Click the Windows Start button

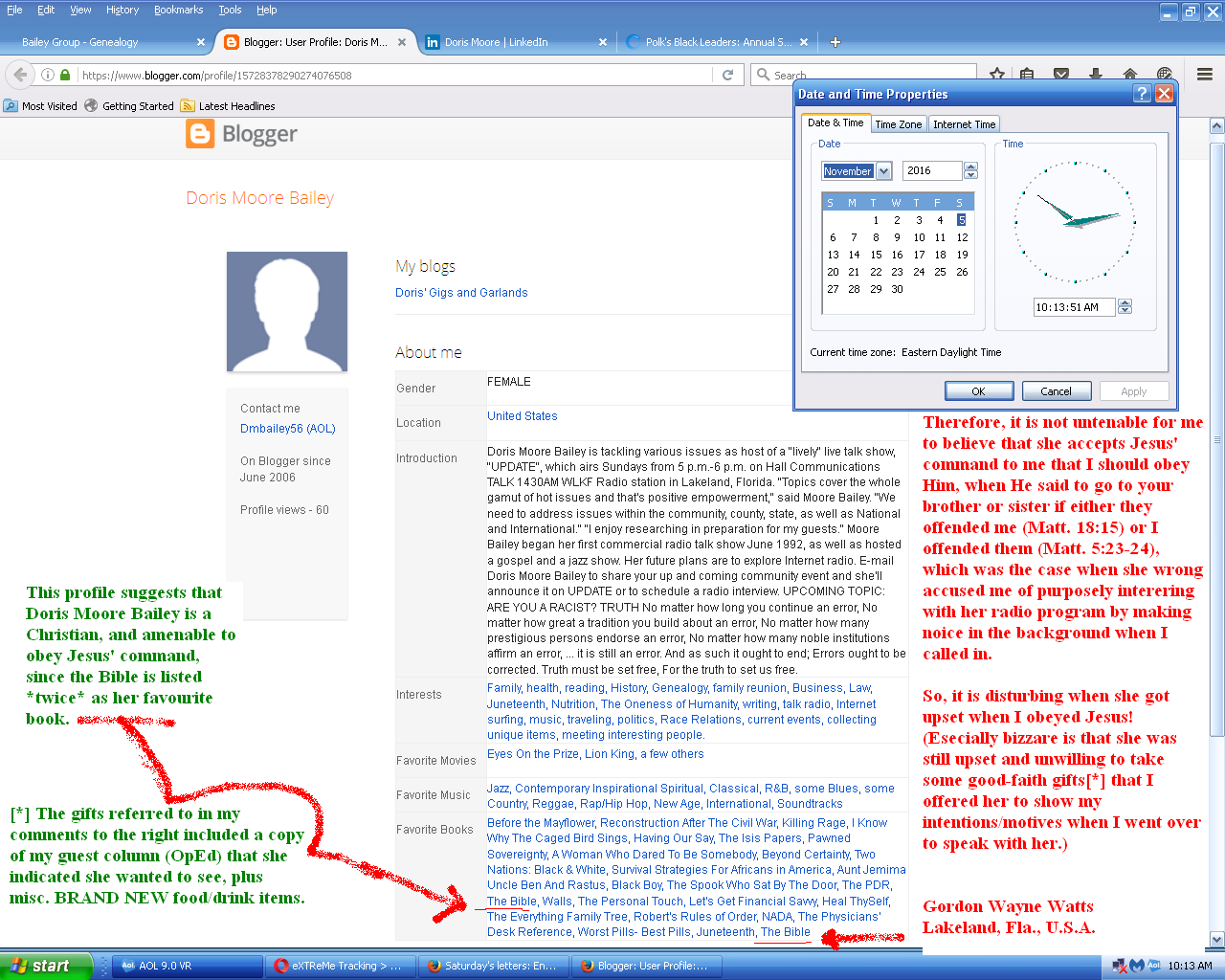45,966
